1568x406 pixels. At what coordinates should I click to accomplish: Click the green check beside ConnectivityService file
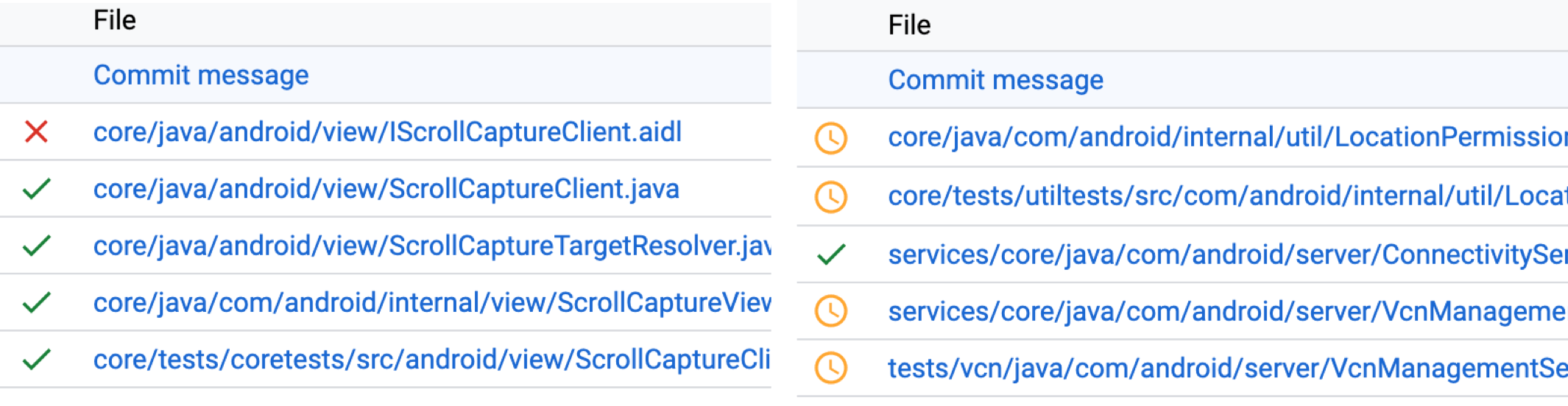coord(831,254)
